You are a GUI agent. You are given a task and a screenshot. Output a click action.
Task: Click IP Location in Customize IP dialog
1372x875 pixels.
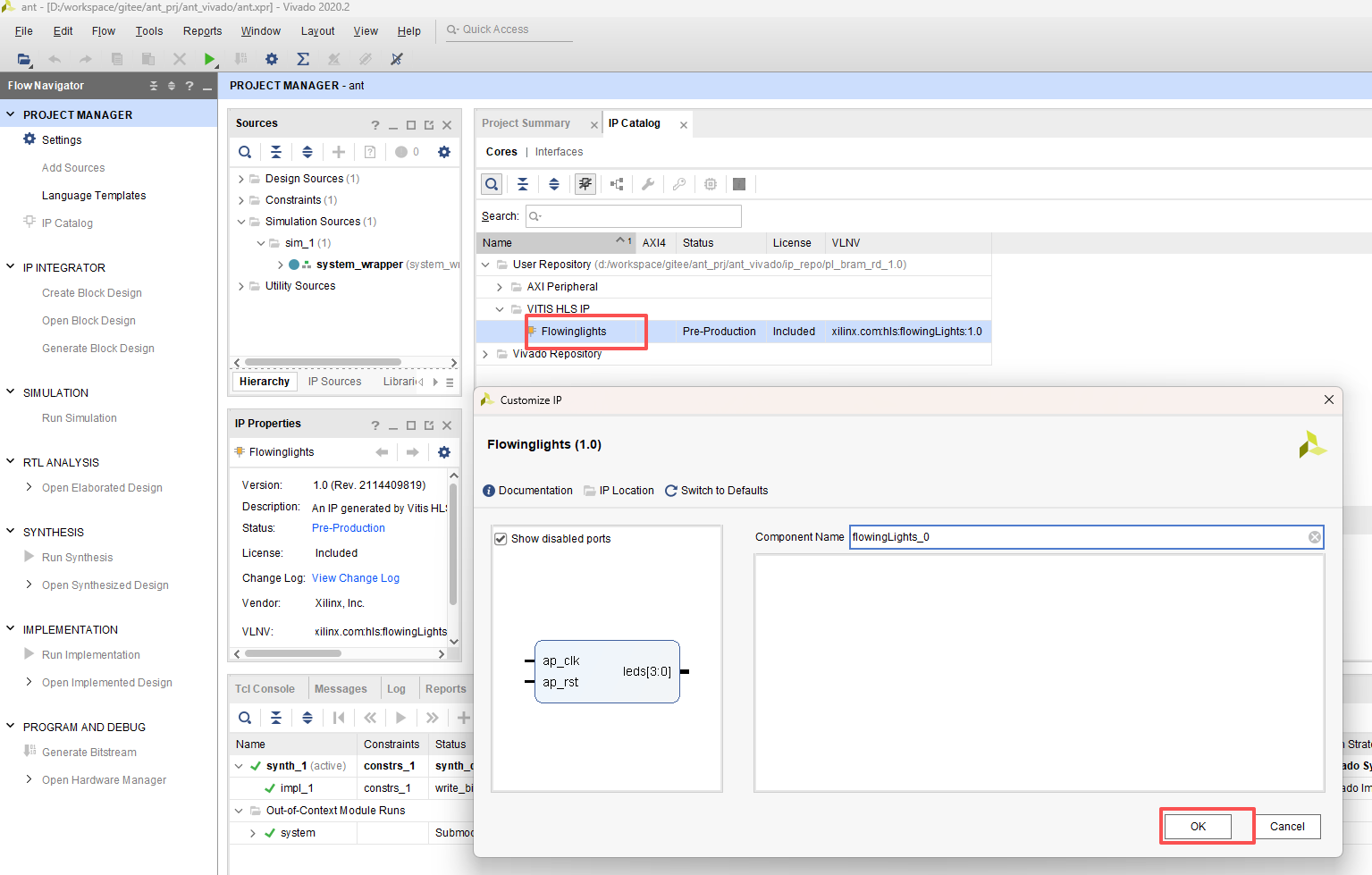pos(619,491)
